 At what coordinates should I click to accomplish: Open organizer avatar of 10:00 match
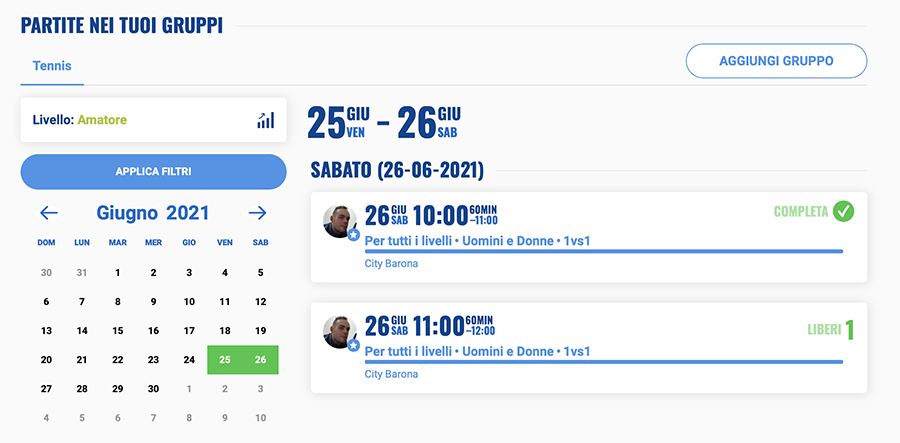[339, 221]
